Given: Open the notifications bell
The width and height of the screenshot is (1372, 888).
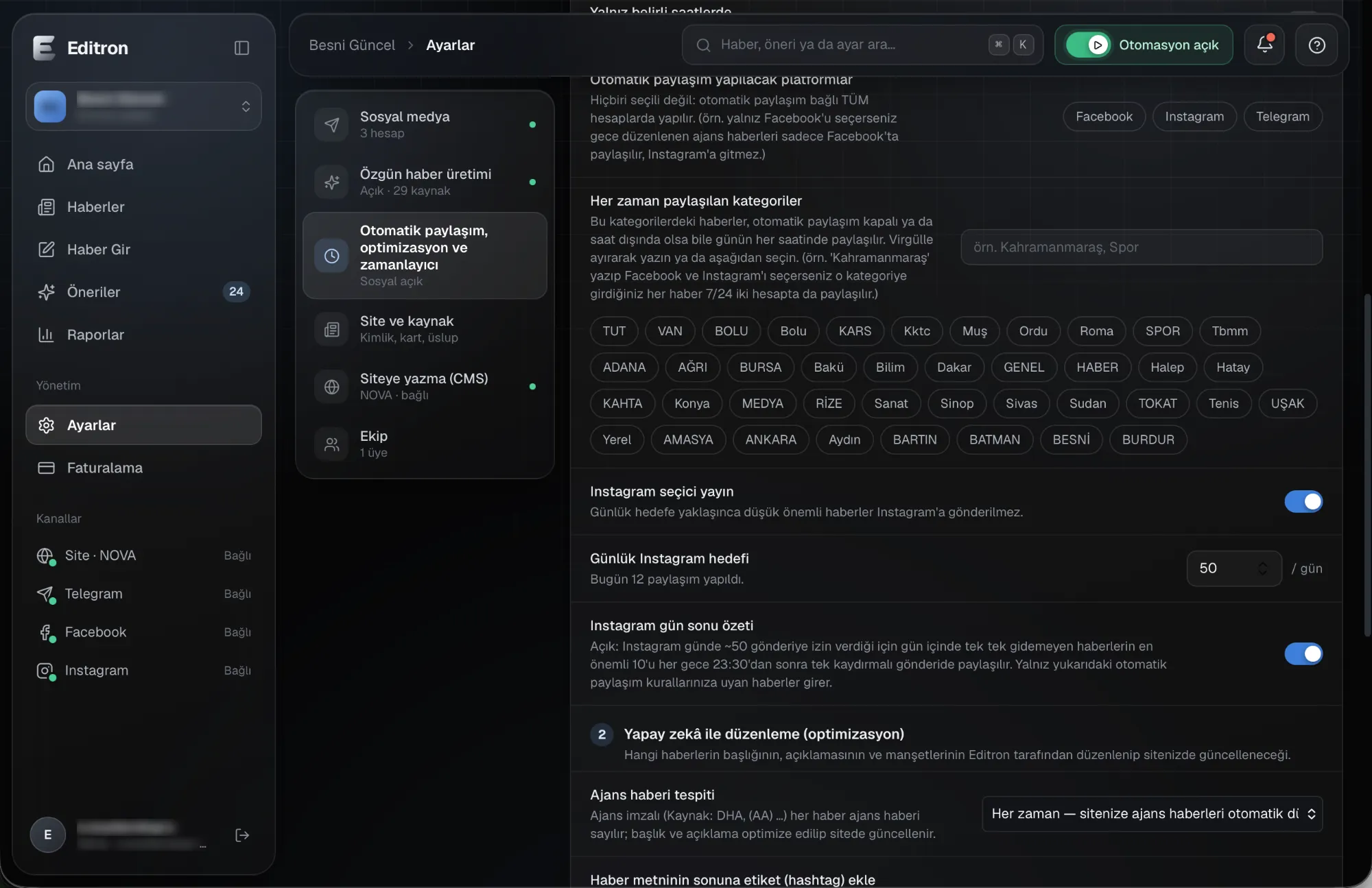Looking at the screenshot, I should coord(1264,45).
